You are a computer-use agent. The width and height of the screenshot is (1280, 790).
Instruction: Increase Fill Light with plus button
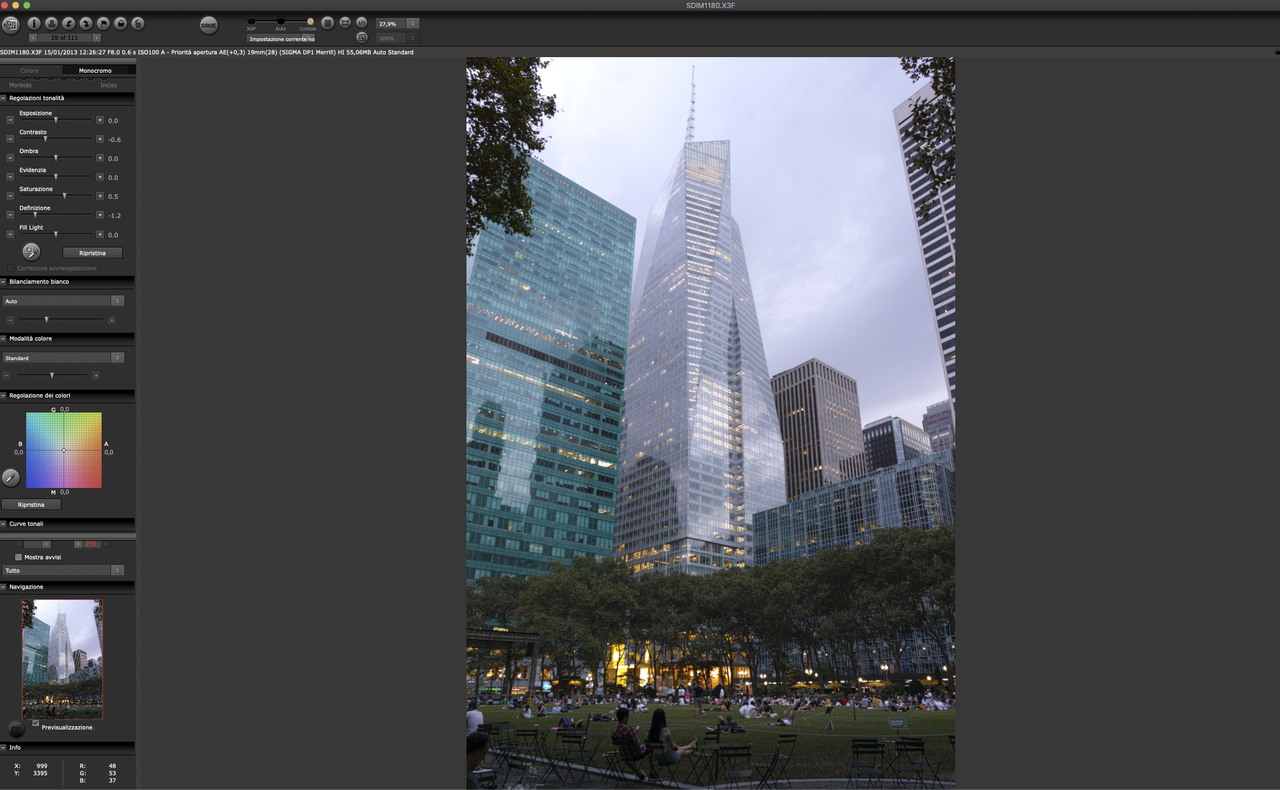(100, 234)
